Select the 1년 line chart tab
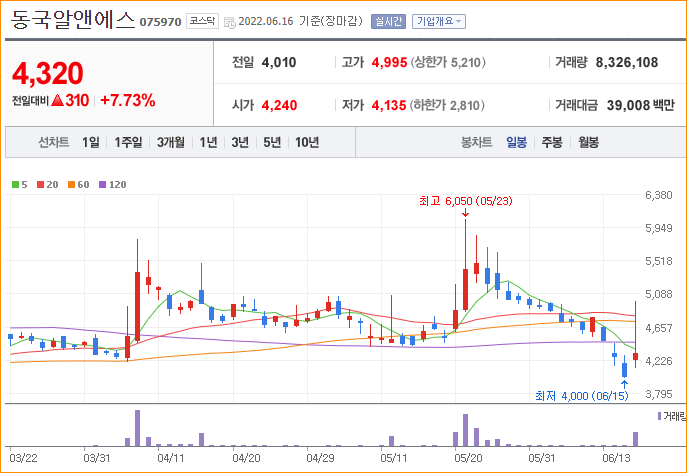This screenshot has width=687, height=473. [209, 142]
